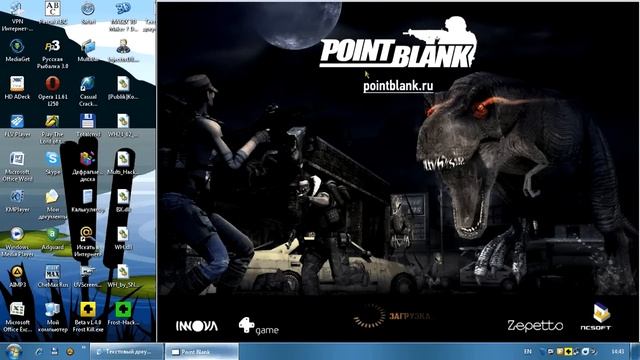Switch to the Текстовый документ taskbar window

pyautogui.click(x=127, y=351)
